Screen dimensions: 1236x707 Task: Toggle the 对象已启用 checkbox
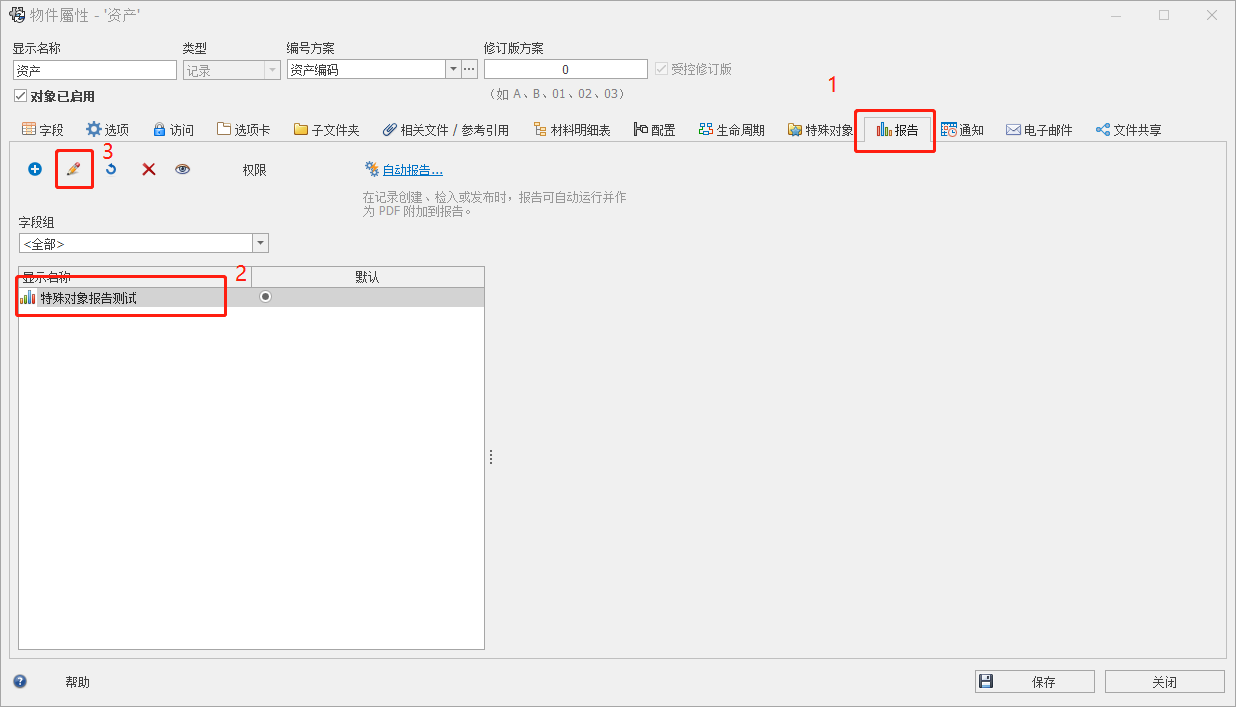click(20, 96)
